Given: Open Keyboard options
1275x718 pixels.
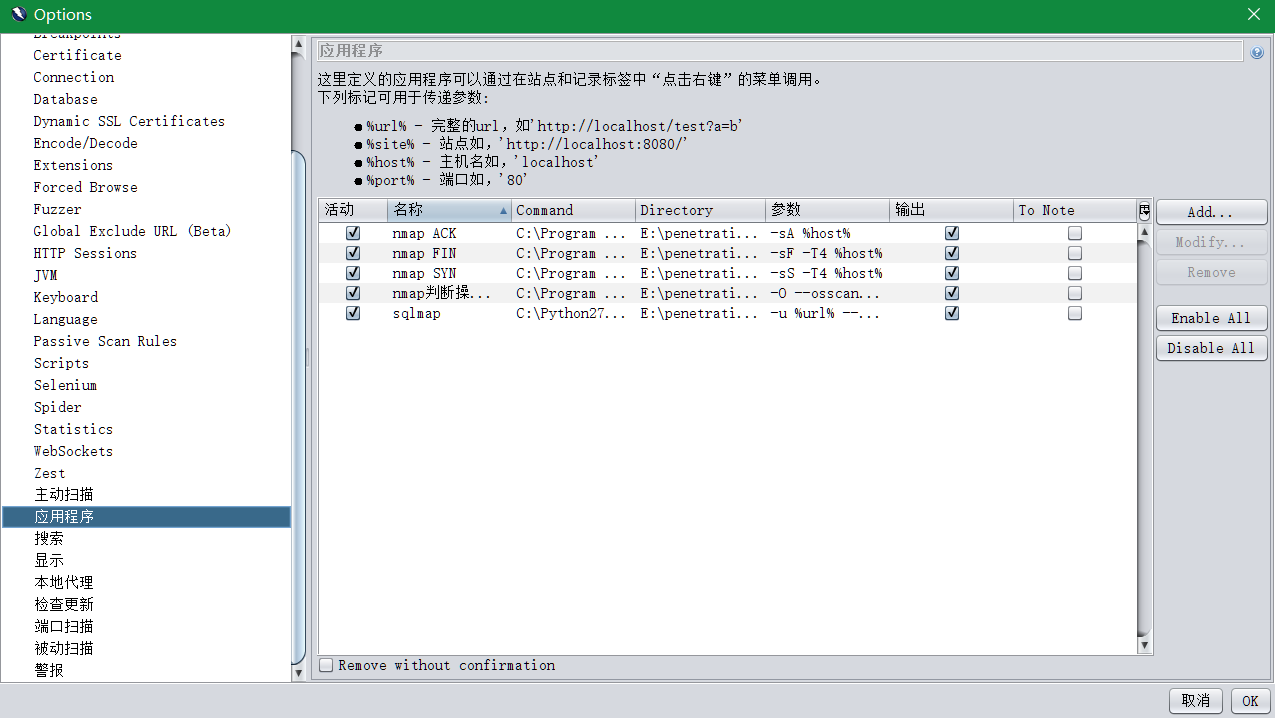Looking at the screenshot, I should [x=66, y=297].
